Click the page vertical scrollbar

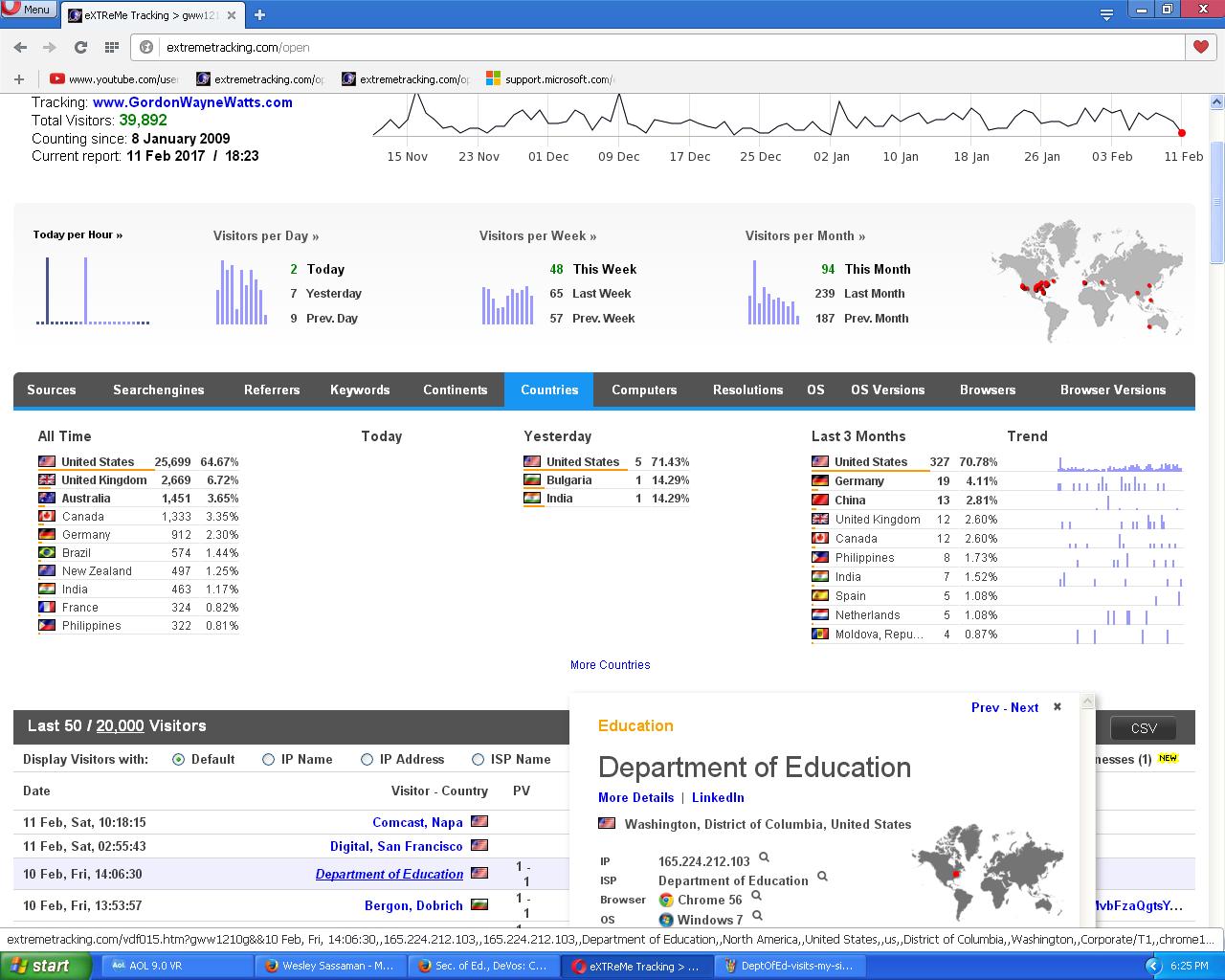[x=1217, y=203]
